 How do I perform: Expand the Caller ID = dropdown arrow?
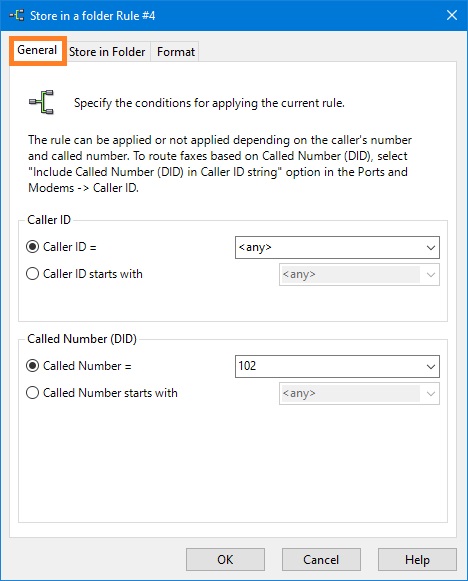click(431, 248)
